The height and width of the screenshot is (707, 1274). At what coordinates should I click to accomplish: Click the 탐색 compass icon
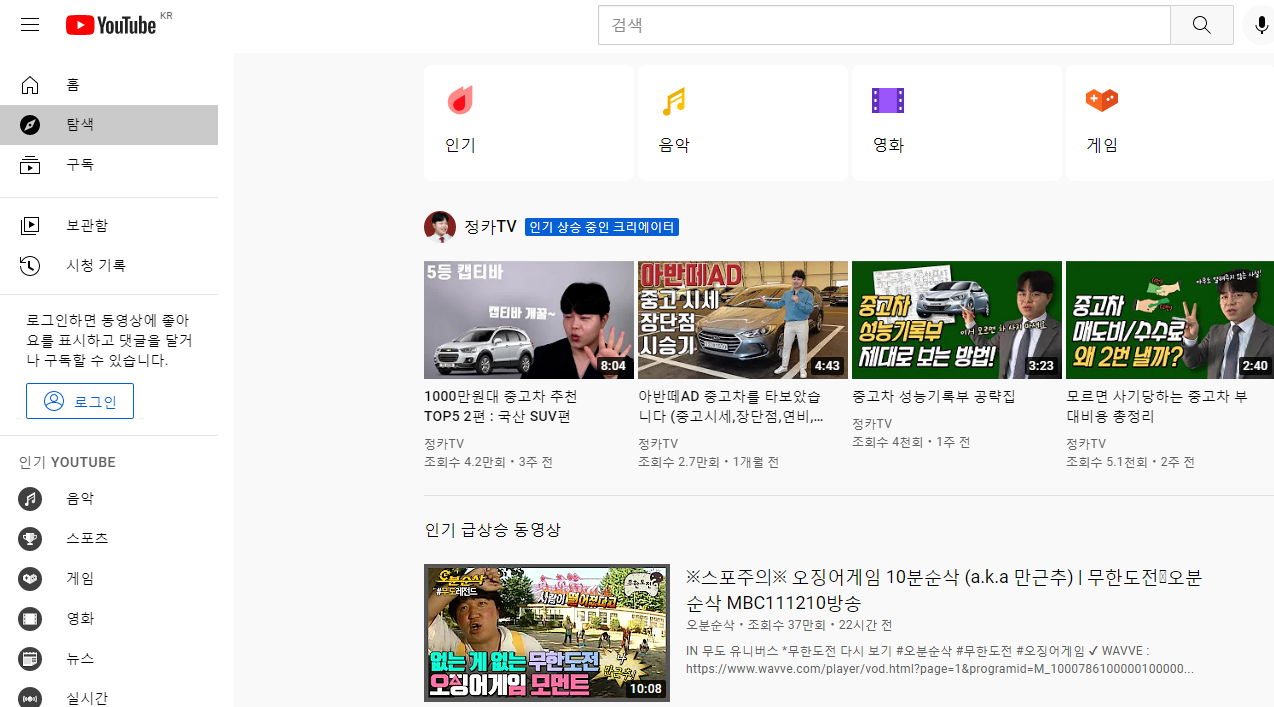click(30, 125)
